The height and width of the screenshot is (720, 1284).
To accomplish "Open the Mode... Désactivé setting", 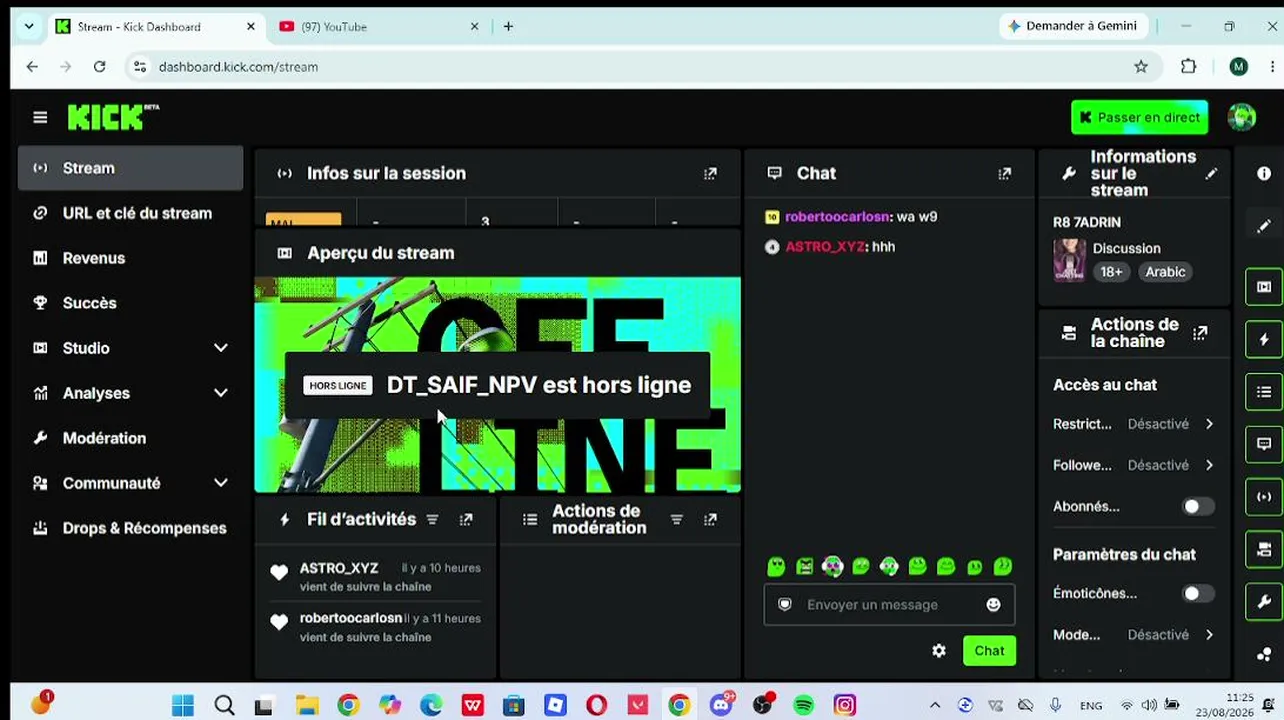I will click(x=1134, y=635).
